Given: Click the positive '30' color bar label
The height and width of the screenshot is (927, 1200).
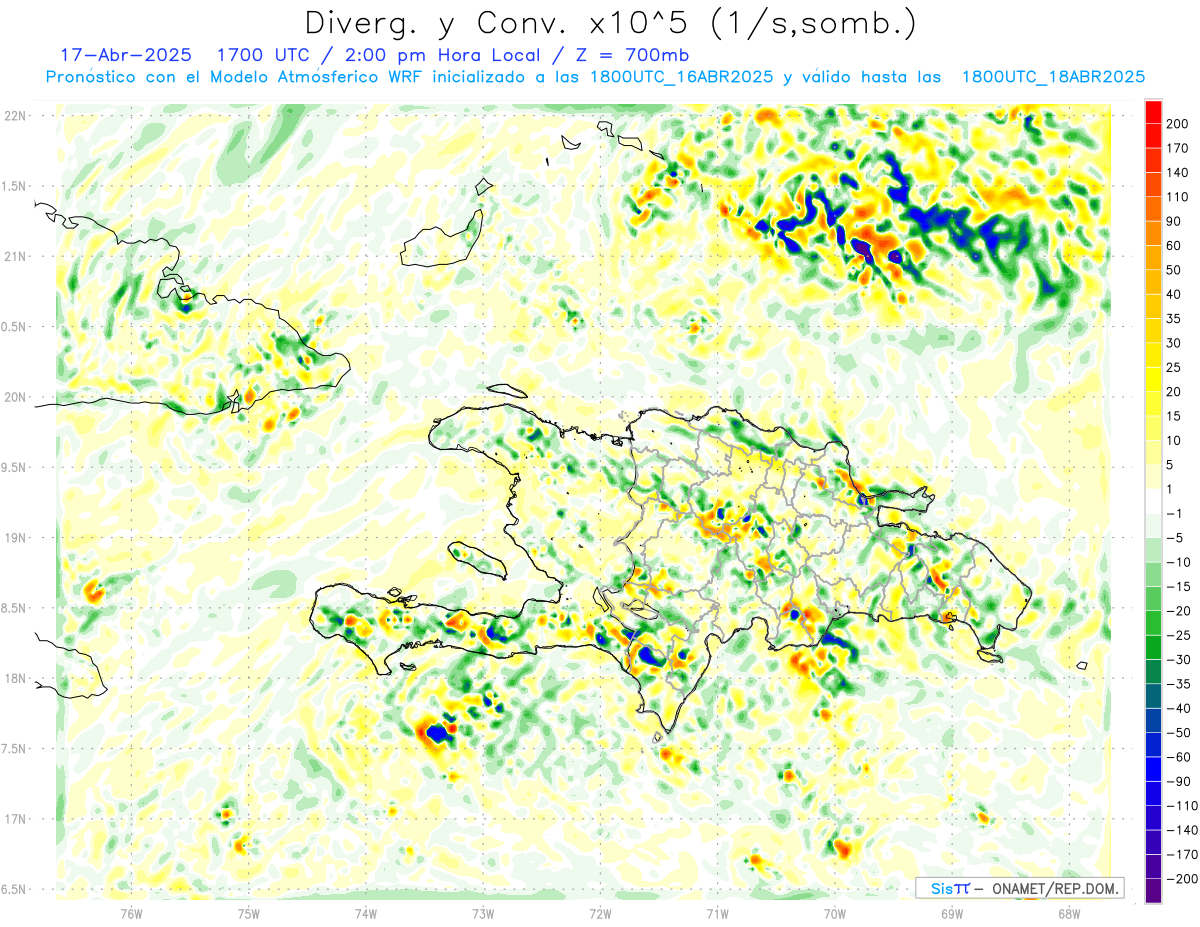Looking at the screenshot, I should (1174, 343).
